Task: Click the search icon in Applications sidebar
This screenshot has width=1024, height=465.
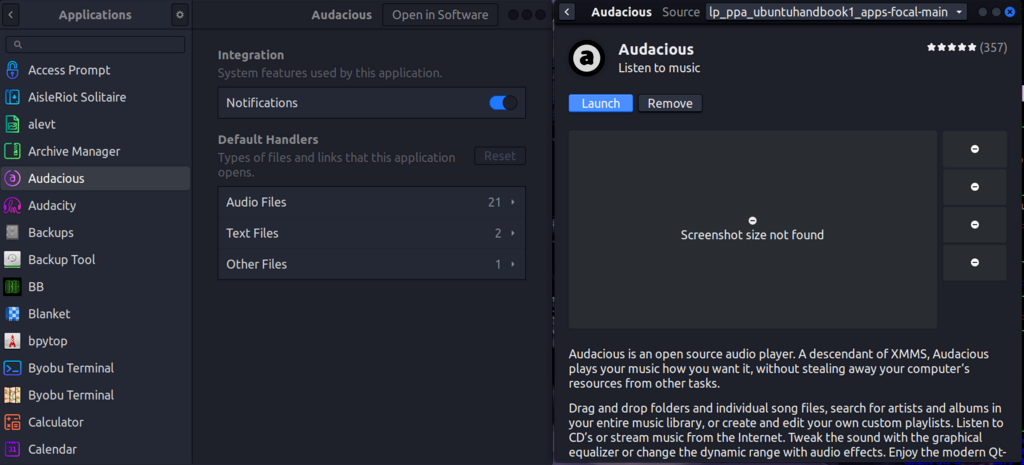Action: [18, 44]
